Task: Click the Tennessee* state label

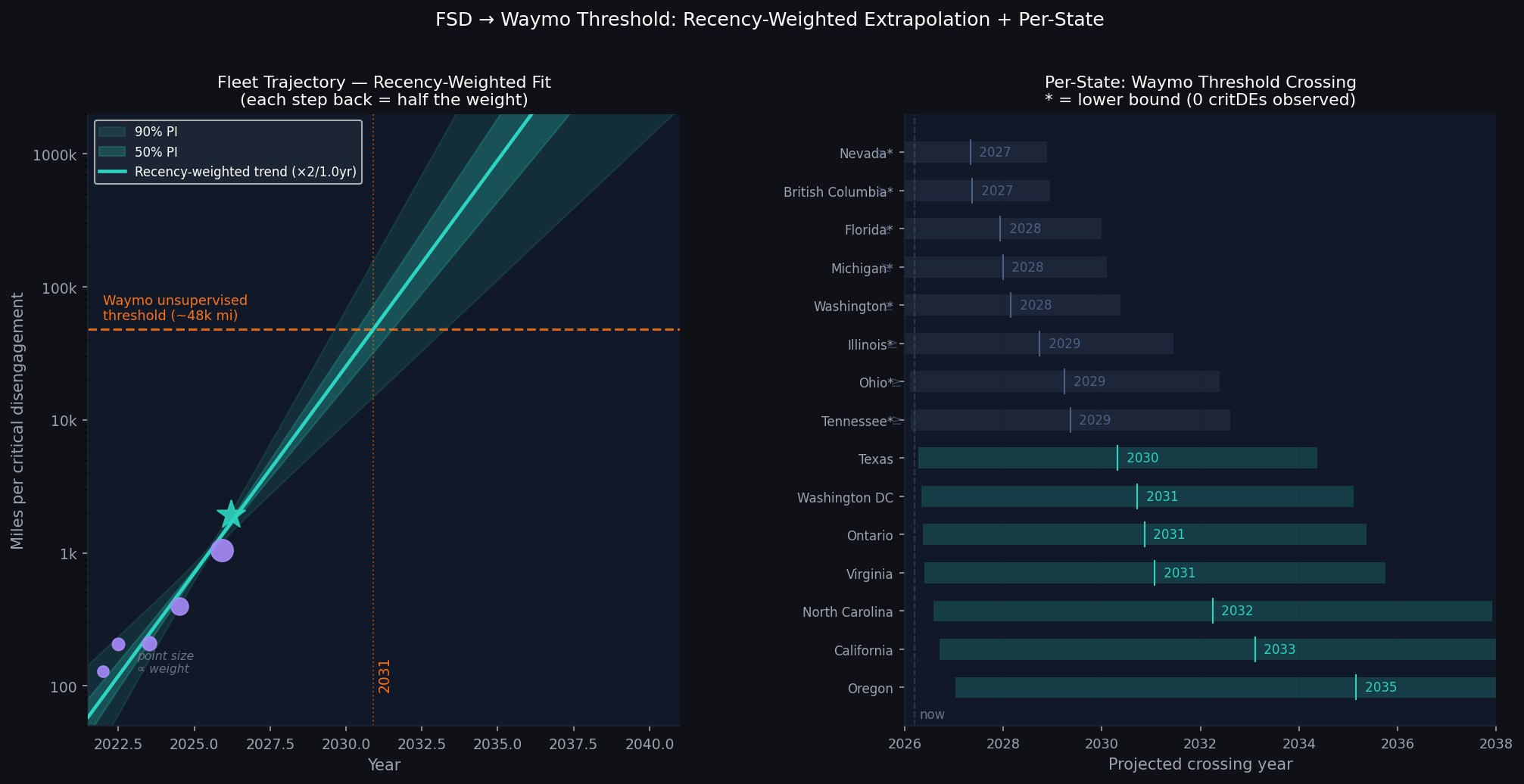Action: (857, 422)
